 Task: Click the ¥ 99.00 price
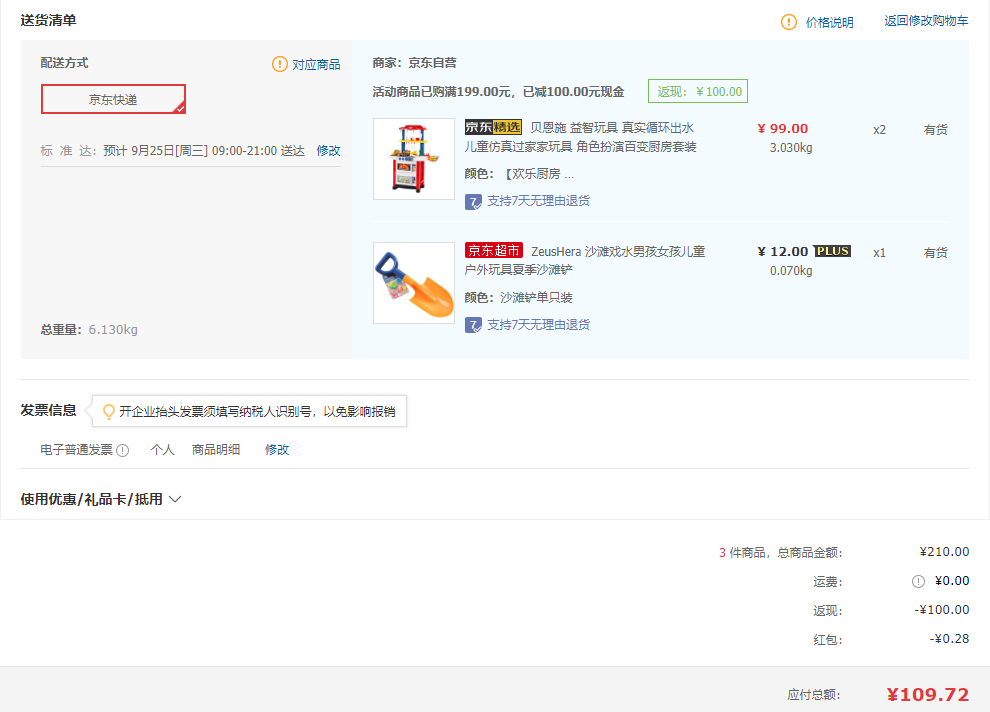[783, 129]
